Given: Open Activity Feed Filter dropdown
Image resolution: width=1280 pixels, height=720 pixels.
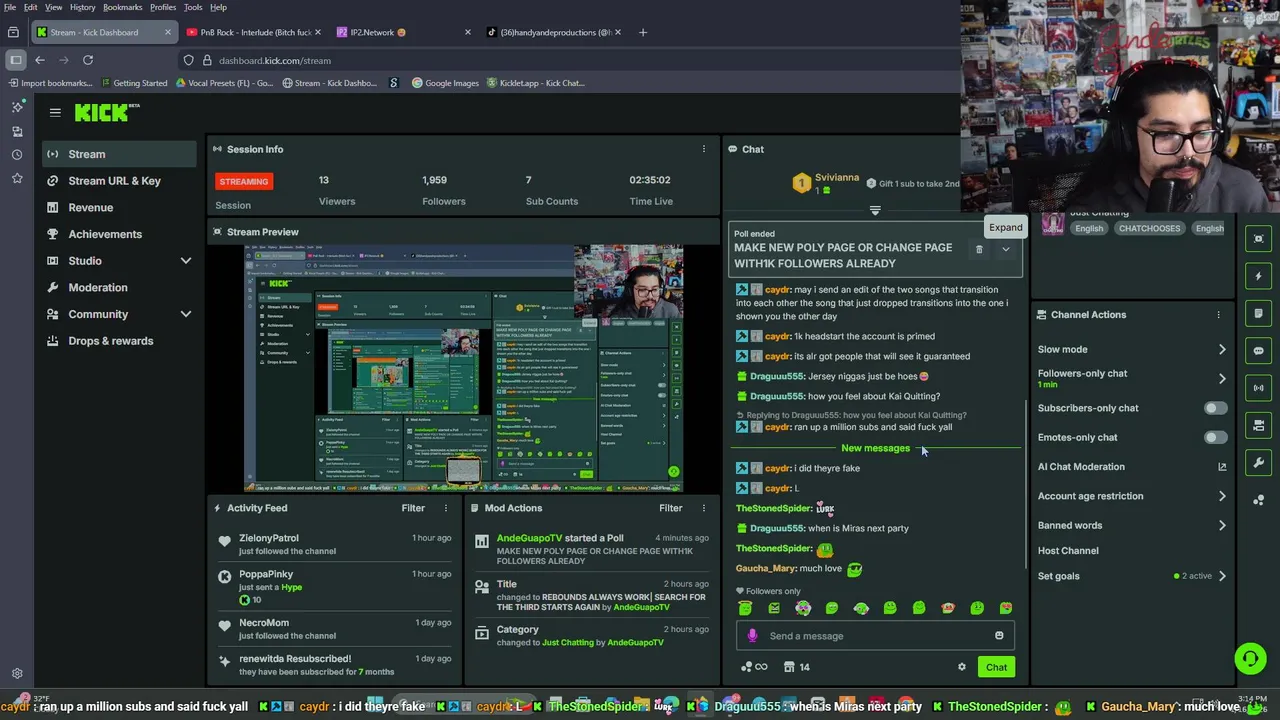Looking at the screenshot, I should [413, 508].
